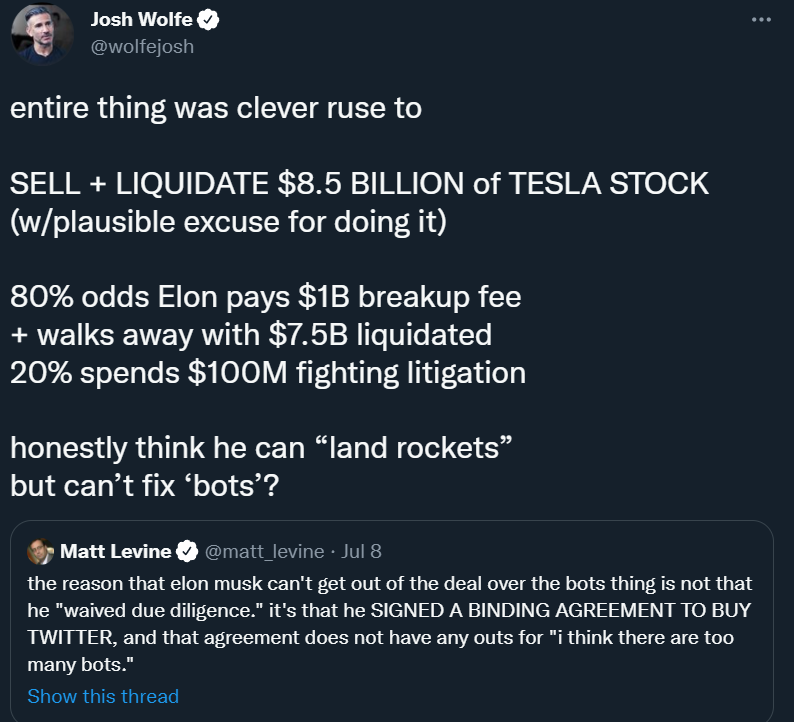Click the "honestly think he can land rockets" line

tap(262, 447)
